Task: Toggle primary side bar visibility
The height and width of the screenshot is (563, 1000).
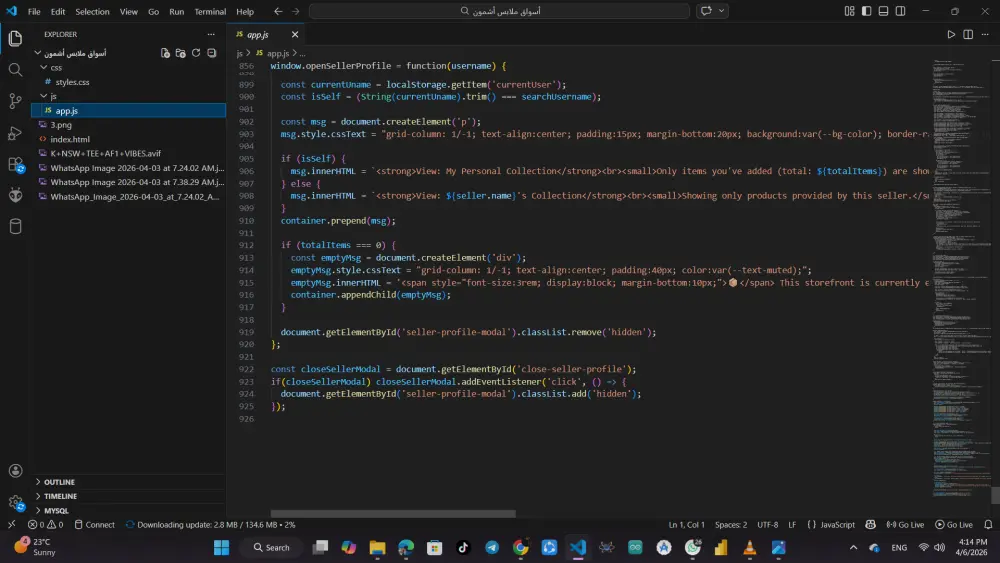Action: (x=866, y=11)
